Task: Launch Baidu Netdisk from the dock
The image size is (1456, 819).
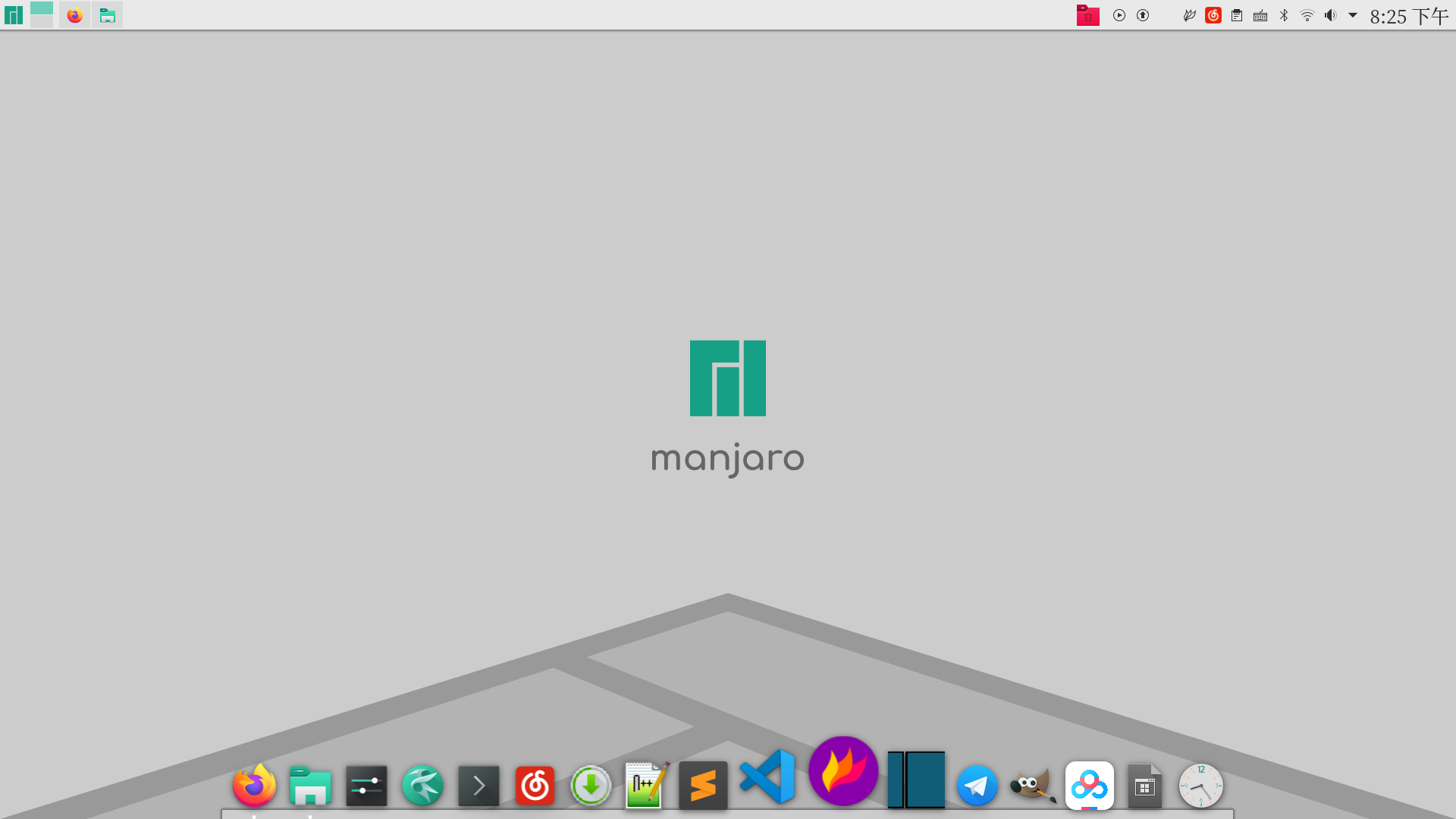Action: click(x=1089, y=786)
